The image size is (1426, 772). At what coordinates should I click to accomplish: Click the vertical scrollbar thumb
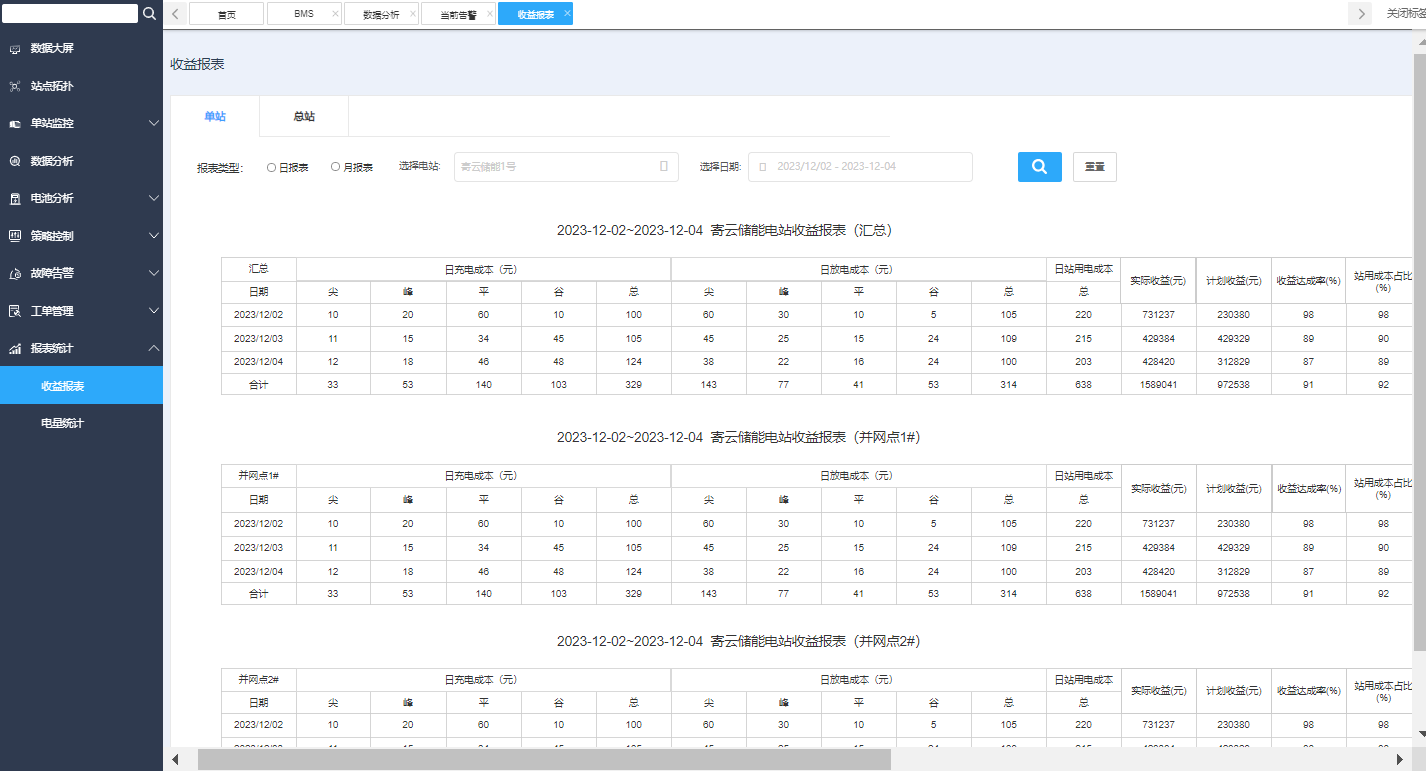coord(1420,352)
